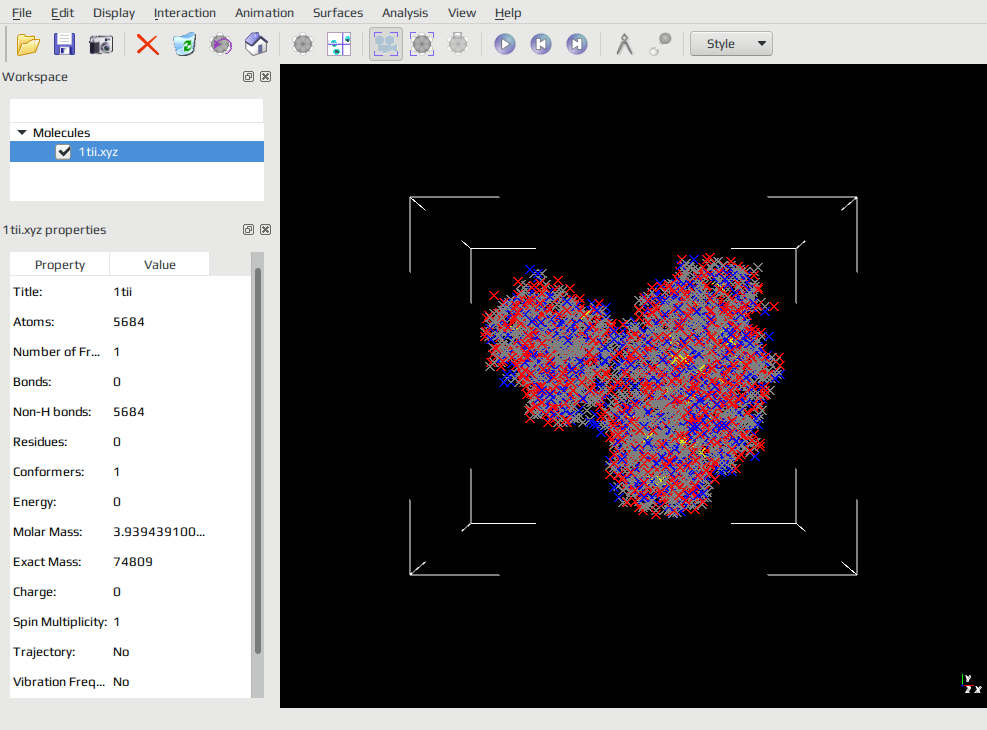Open the File menu
987x730 pixels.
(x=21, y=13)
